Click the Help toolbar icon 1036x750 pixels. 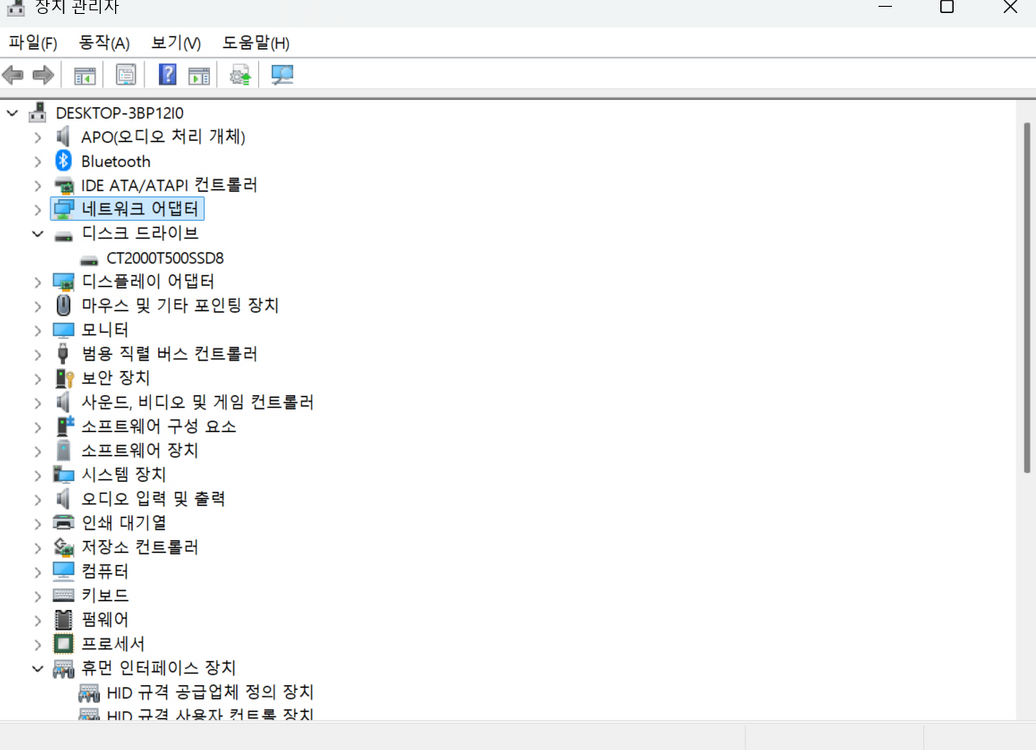[x=167, y=74]
